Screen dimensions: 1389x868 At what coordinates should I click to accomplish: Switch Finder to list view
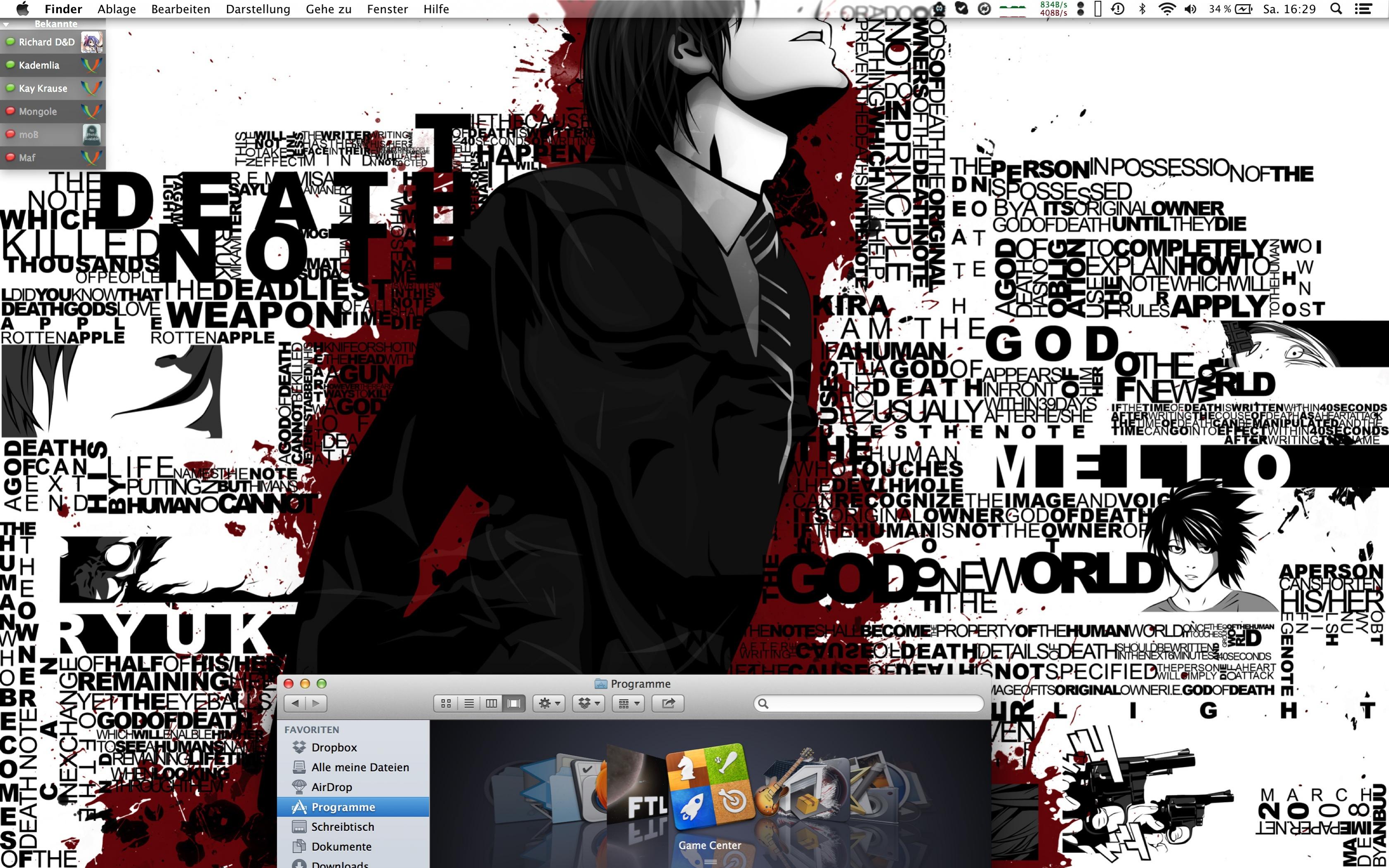[469, 703]
